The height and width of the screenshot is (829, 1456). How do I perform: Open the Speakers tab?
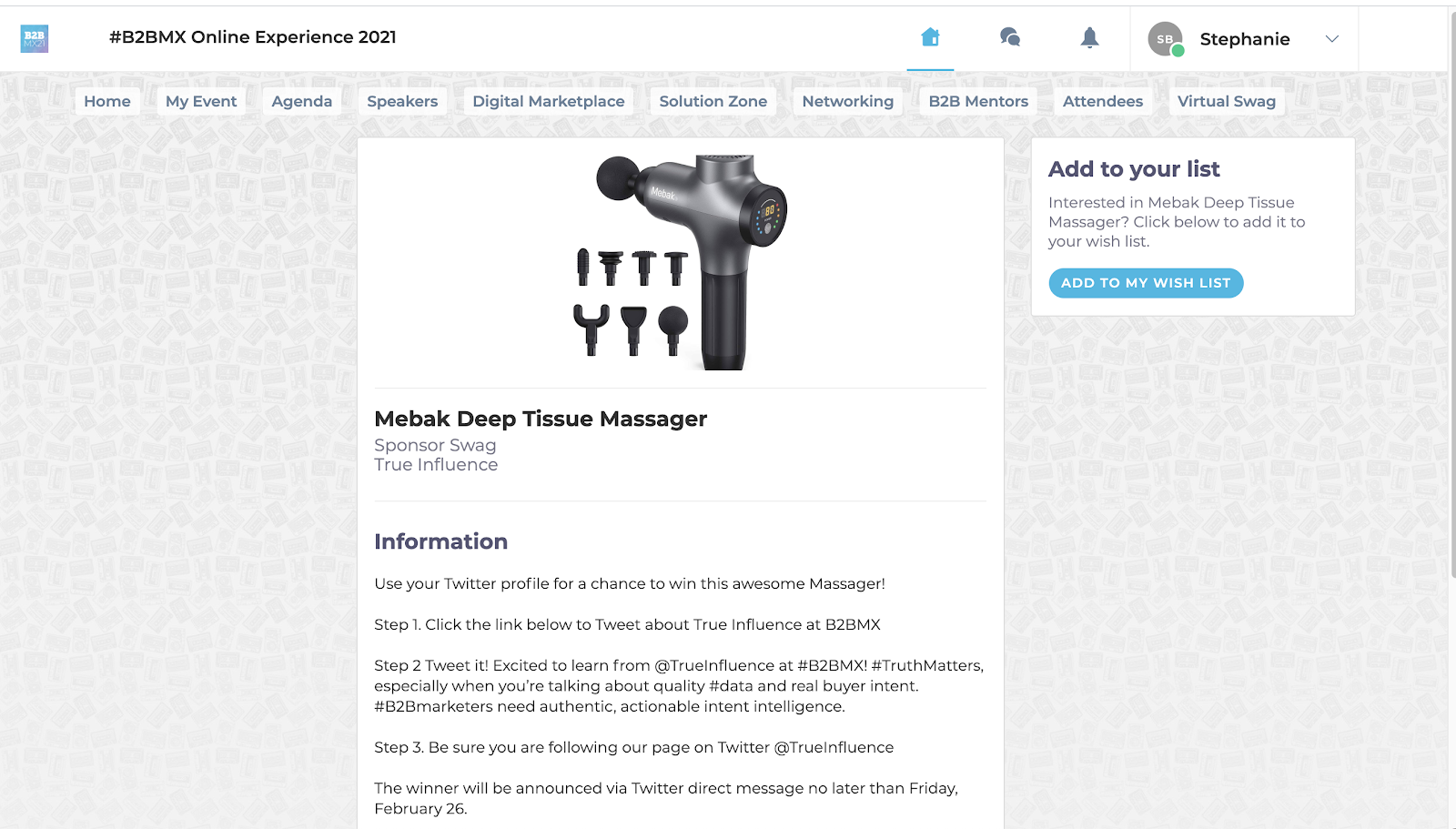click(x=402, y=101)
